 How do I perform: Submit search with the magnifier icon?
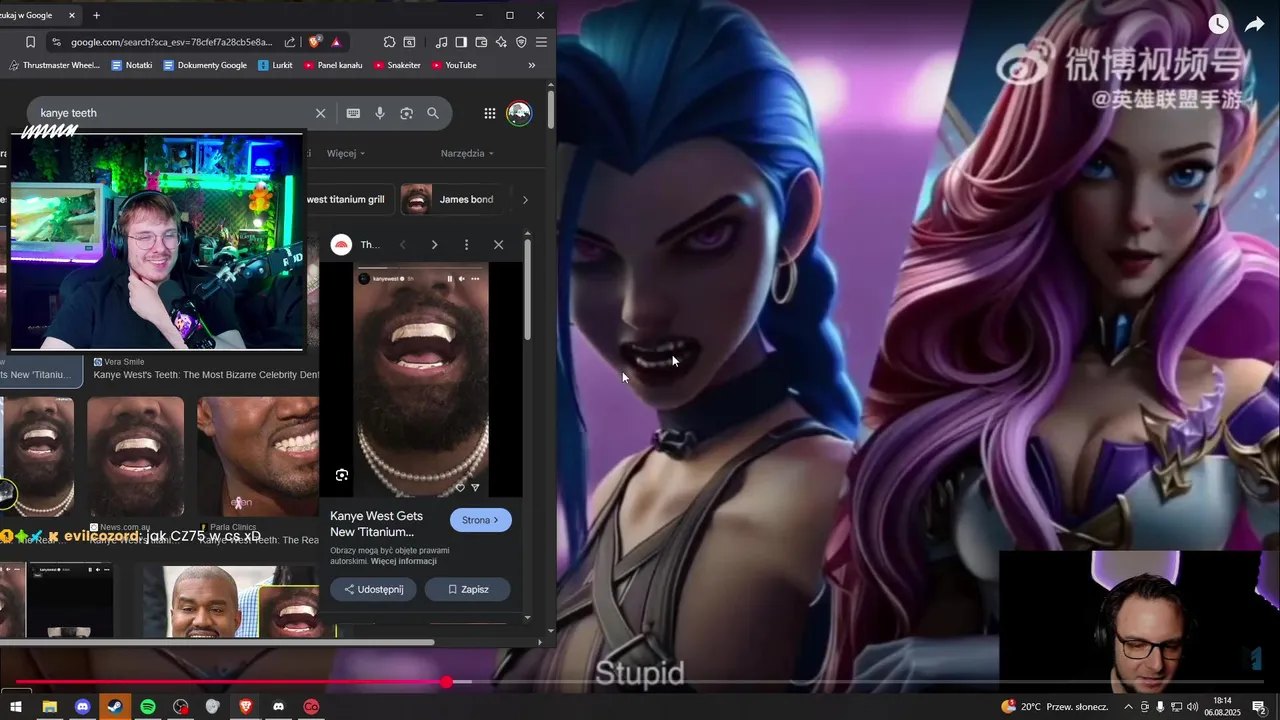click(x=433, y=113)
